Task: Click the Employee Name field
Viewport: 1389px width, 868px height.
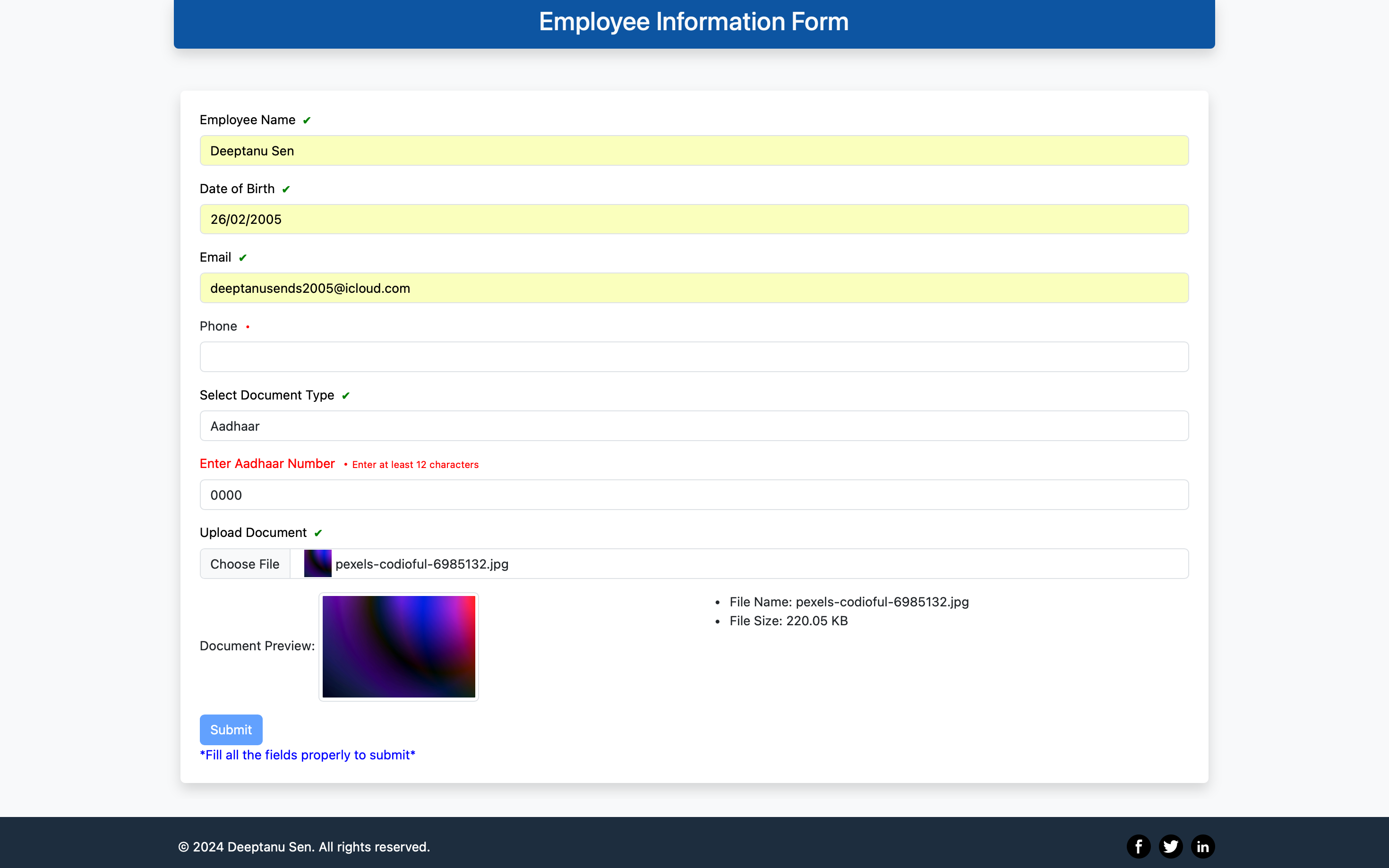Action: 694,150
